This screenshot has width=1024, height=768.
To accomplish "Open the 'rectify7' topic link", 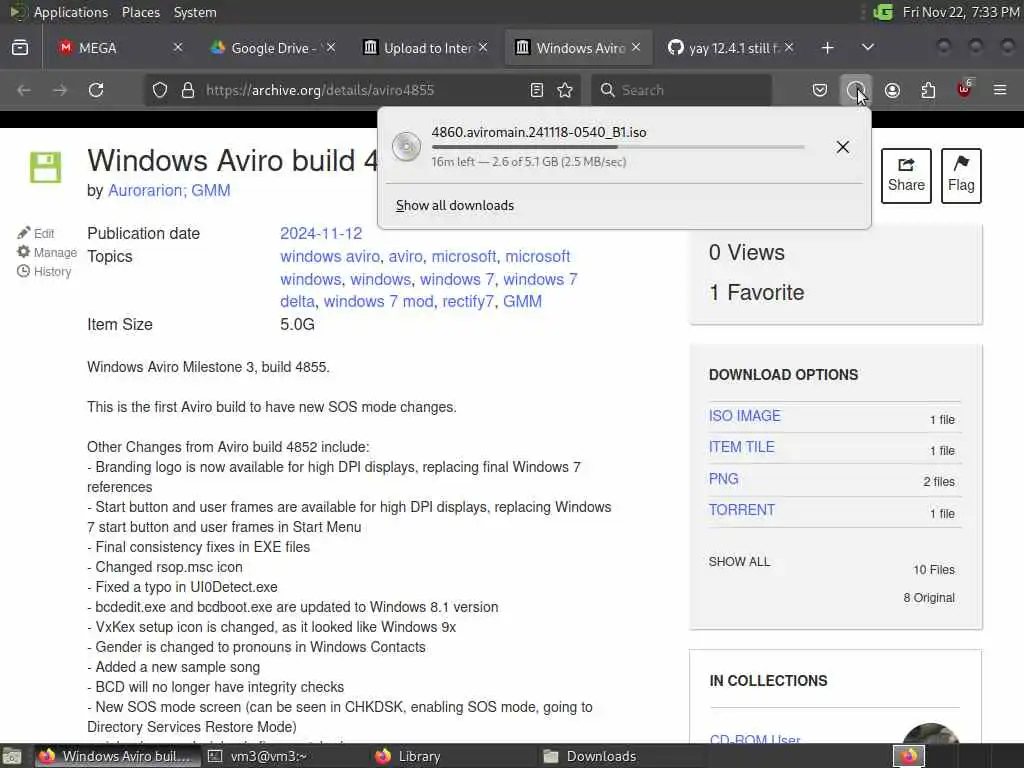I will pyautogui.click(x=468, y=302).
